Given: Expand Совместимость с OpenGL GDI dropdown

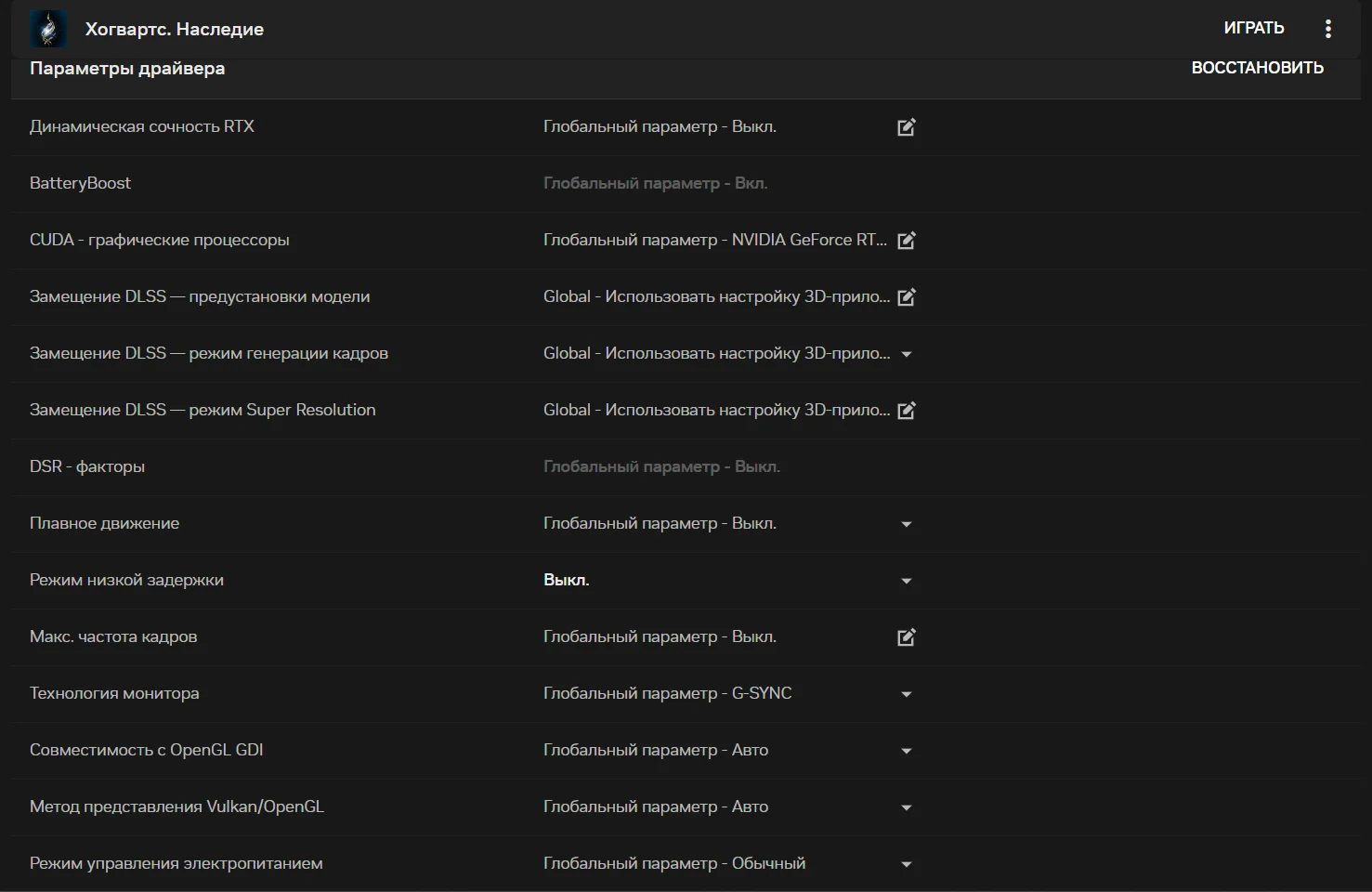Looking at the screenshot, I should (x=907, y=751).
